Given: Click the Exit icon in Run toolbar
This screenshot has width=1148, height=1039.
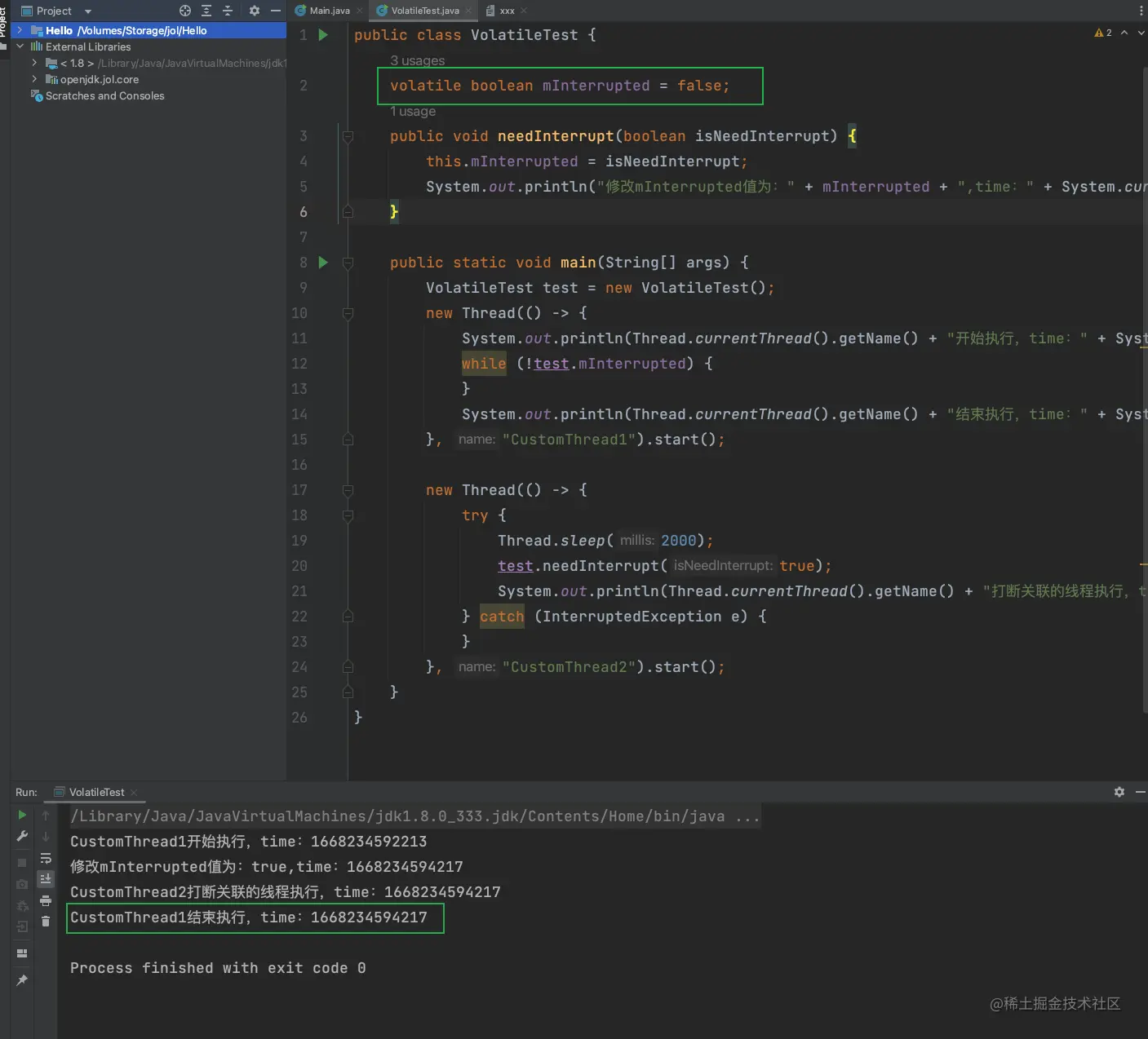Looking at the screenshot, I should [x=22, y=926].
